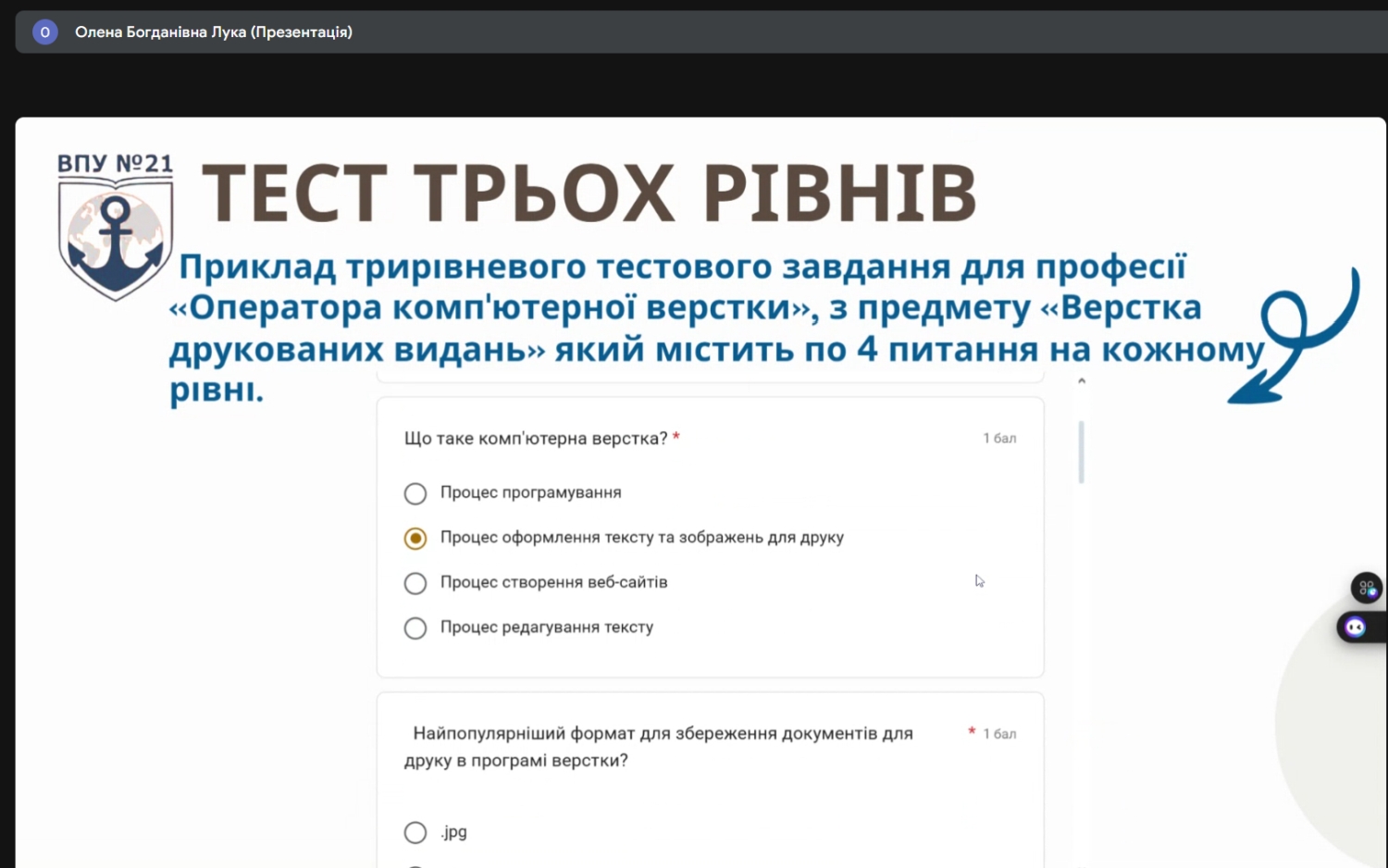Image resolution: width=1388 pixels, height=868 pixels.
Task: Click the '1 бал' label of the first question
Action: tap(999, 439)
